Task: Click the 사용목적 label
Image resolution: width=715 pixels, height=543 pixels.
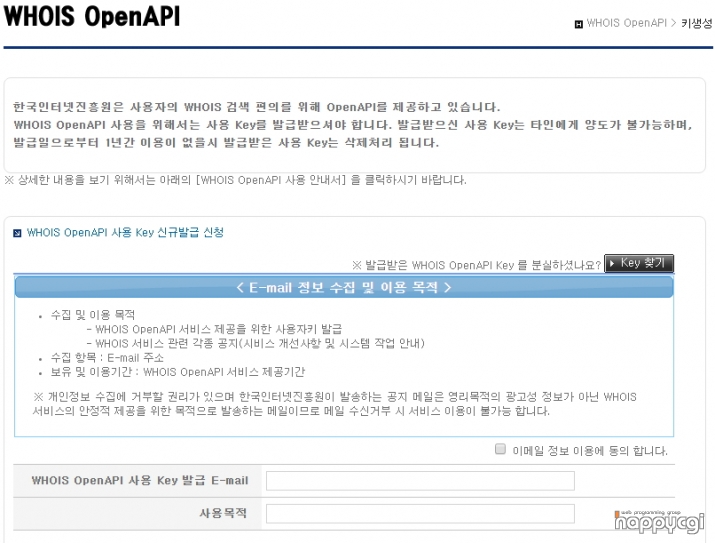Action: pos(223,513)
